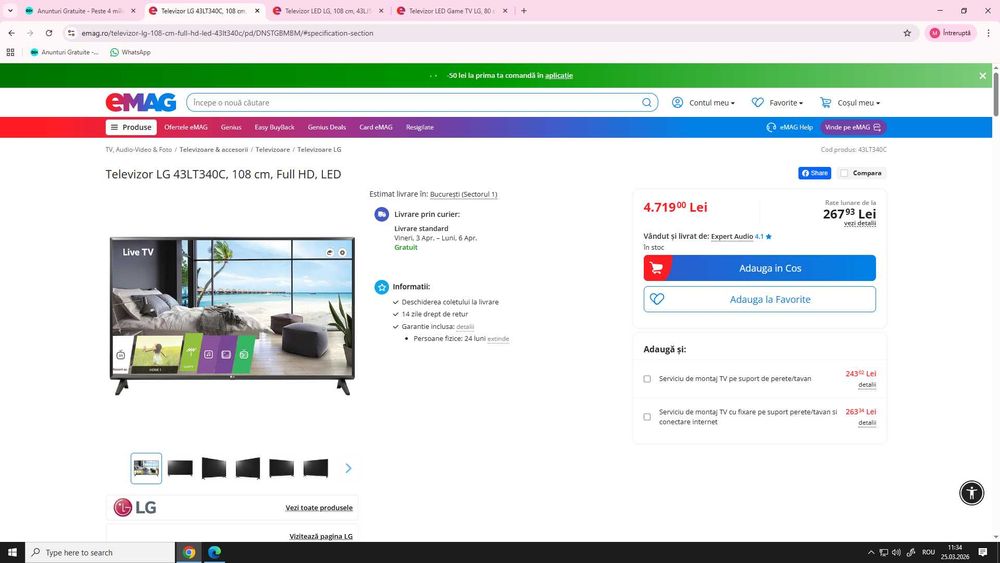1000x563 pixels.
Task: Open the browser apps grid icon
Action: click(x=10, y=52)
